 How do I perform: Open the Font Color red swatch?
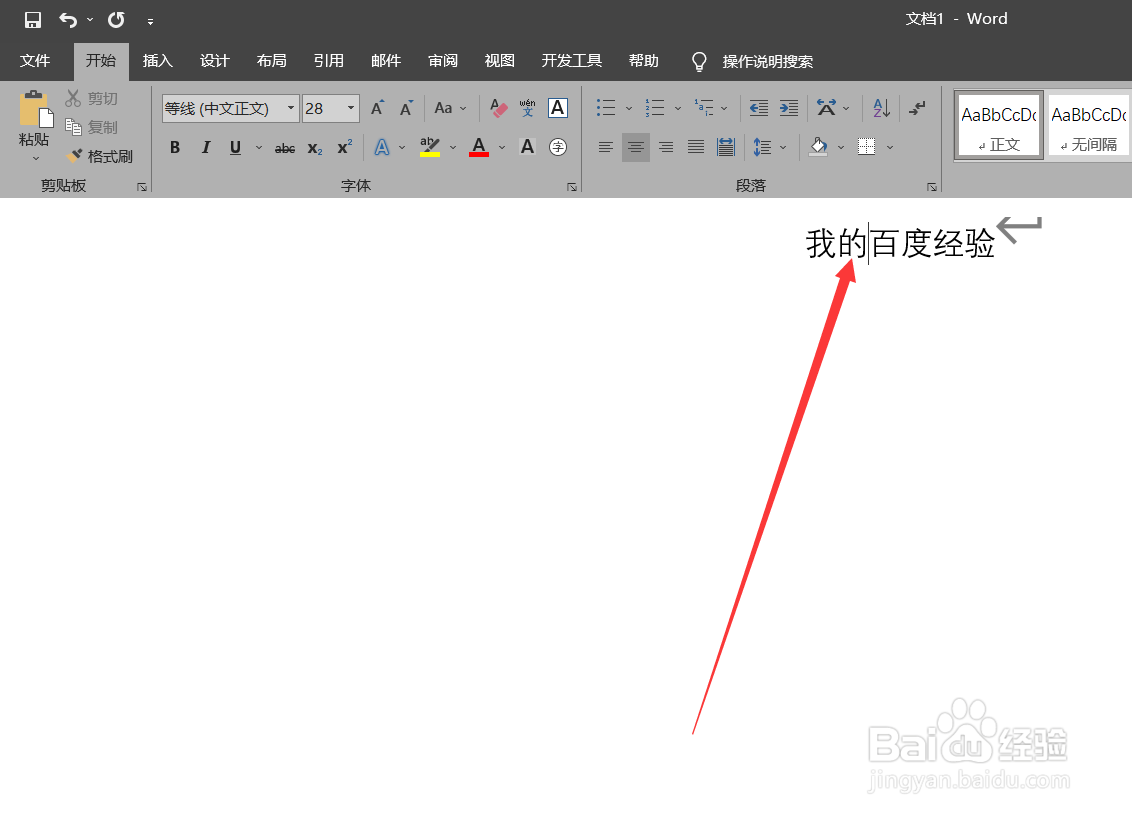[x=478, y=147]
